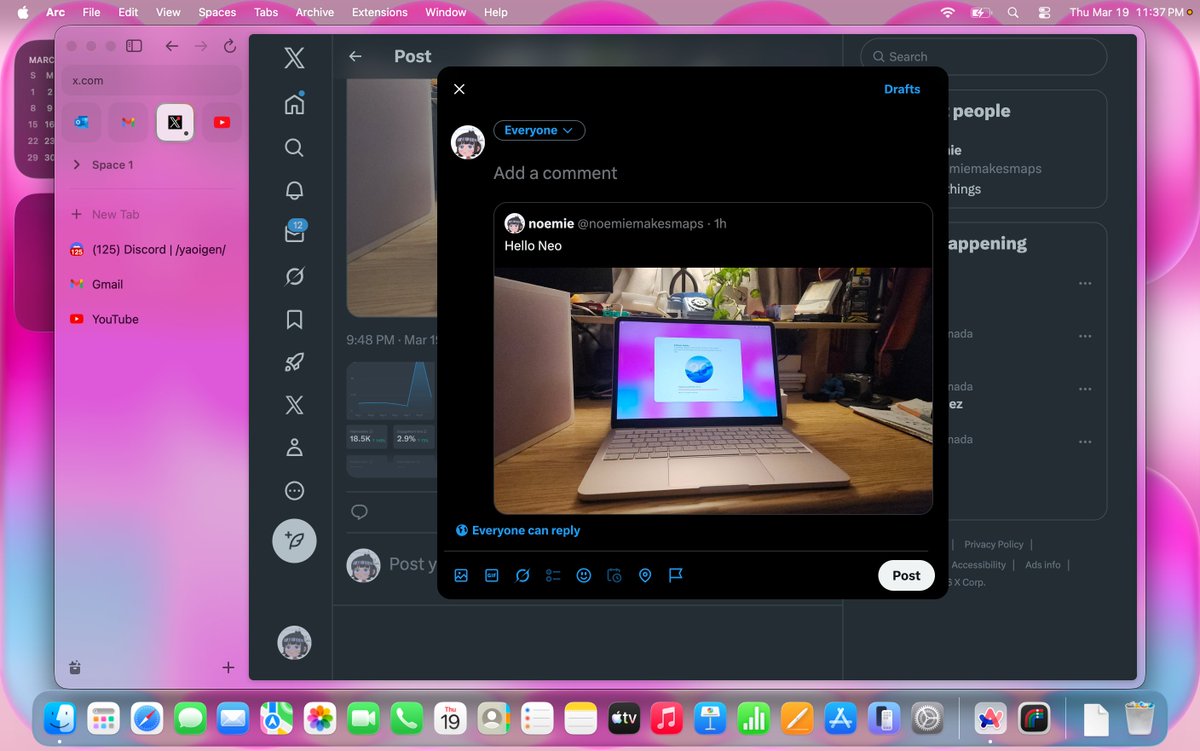Open the Privacy Policy link
The image size is (1200, 751).
pyautogui.click(x=994, y=544)
